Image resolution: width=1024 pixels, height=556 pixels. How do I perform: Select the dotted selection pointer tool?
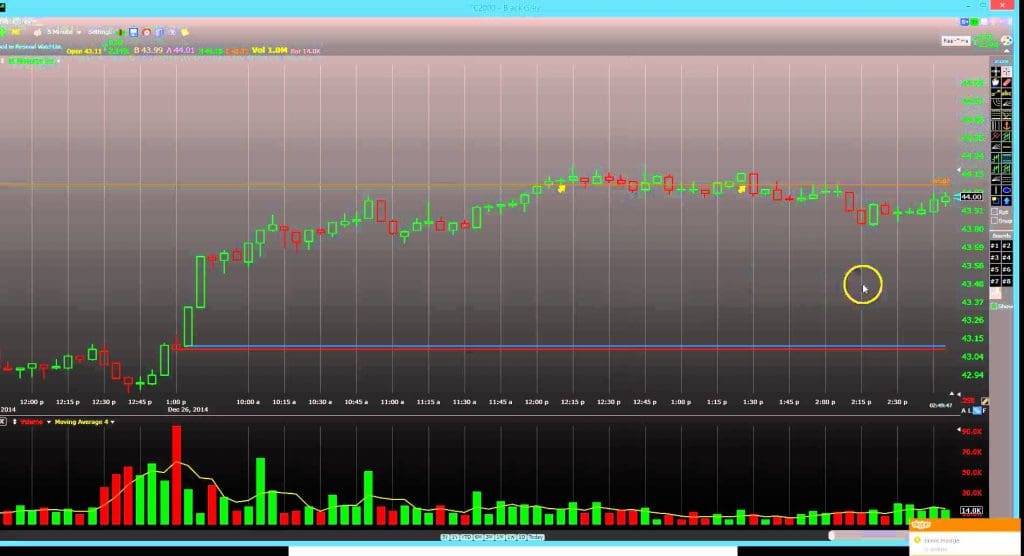(1007, 72)
